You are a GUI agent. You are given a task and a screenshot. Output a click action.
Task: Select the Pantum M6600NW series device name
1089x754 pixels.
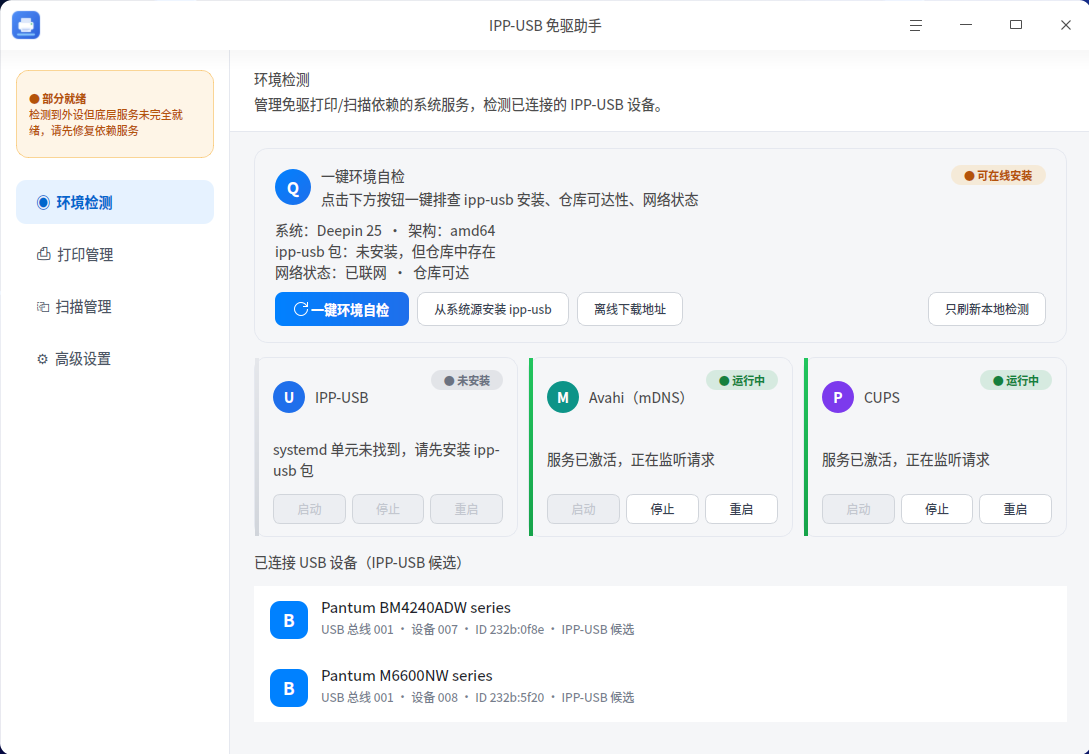tap(406, 676)
